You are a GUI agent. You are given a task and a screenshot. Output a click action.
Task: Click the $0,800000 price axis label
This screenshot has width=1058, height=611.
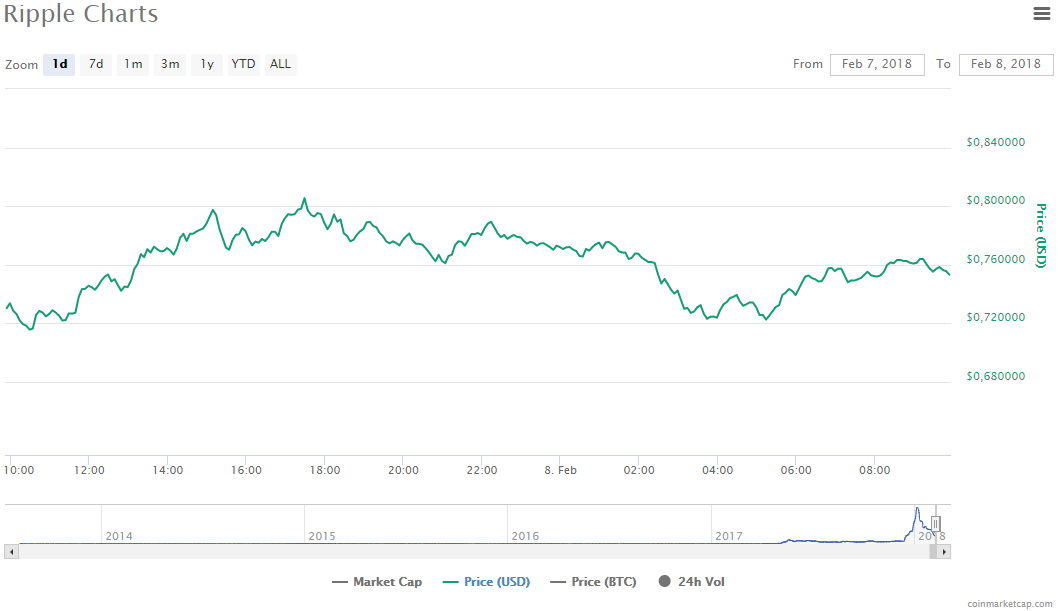[996, 200]
